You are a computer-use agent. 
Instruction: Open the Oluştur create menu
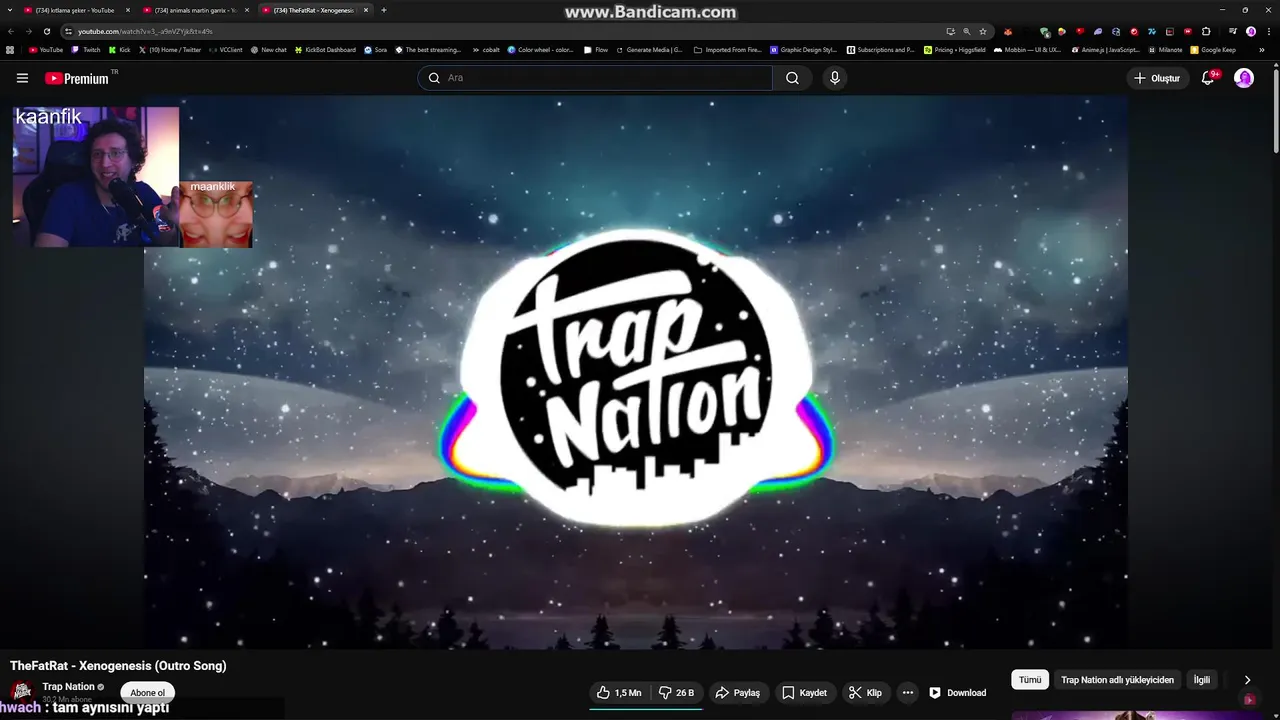[1157, 78]
